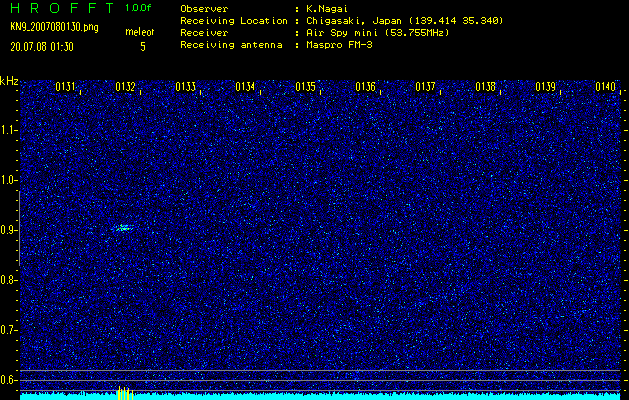
Task: Click the kHz axis unit label
Action: coord(9,80)
